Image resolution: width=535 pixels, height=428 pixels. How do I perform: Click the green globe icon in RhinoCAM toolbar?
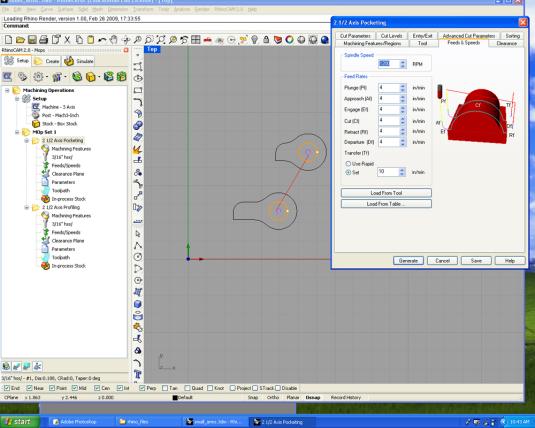pyautogui.click(x=77, y=76)
